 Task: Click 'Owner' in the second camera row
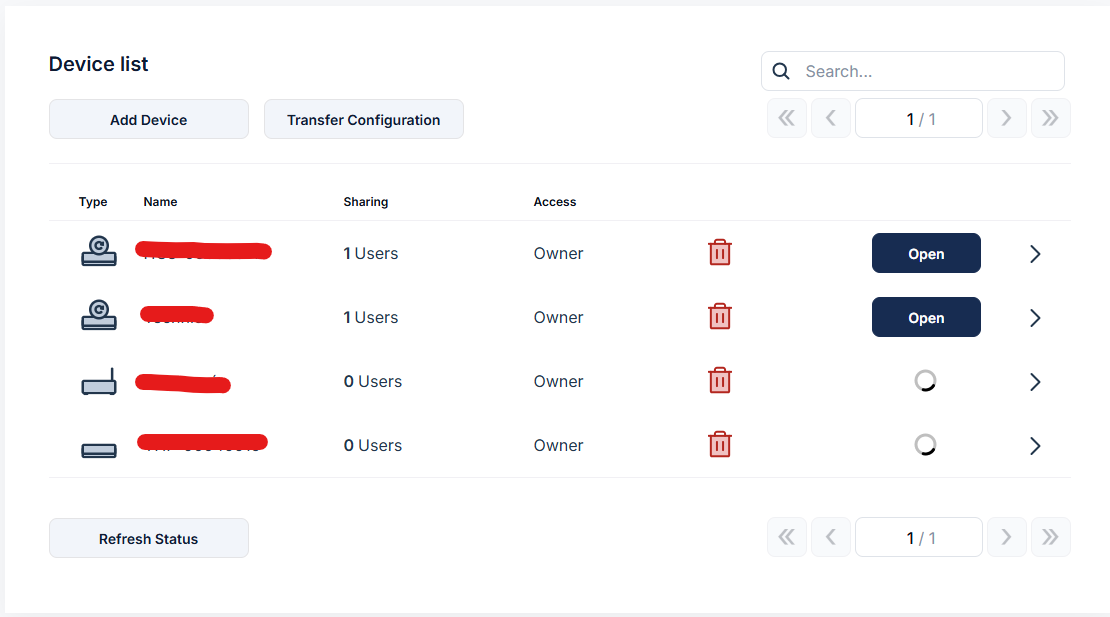point(559,317)
